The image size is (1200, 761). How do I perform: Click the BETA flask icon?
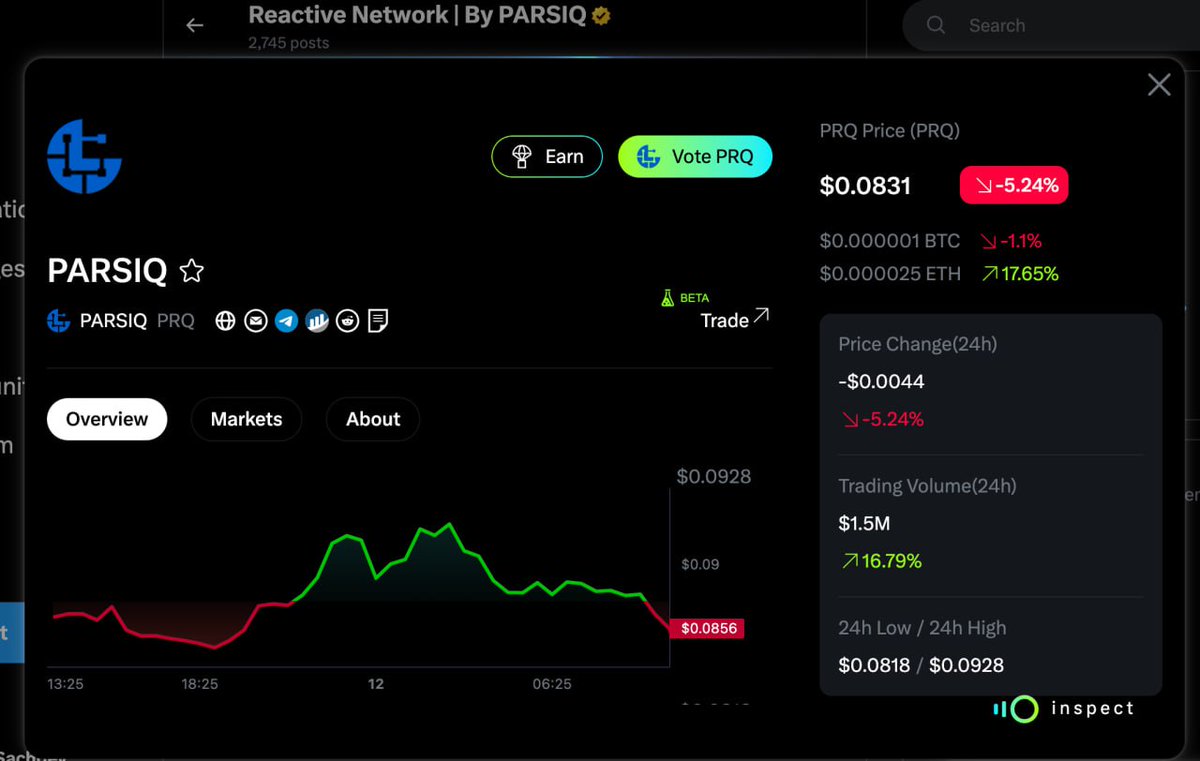[668, 298]
